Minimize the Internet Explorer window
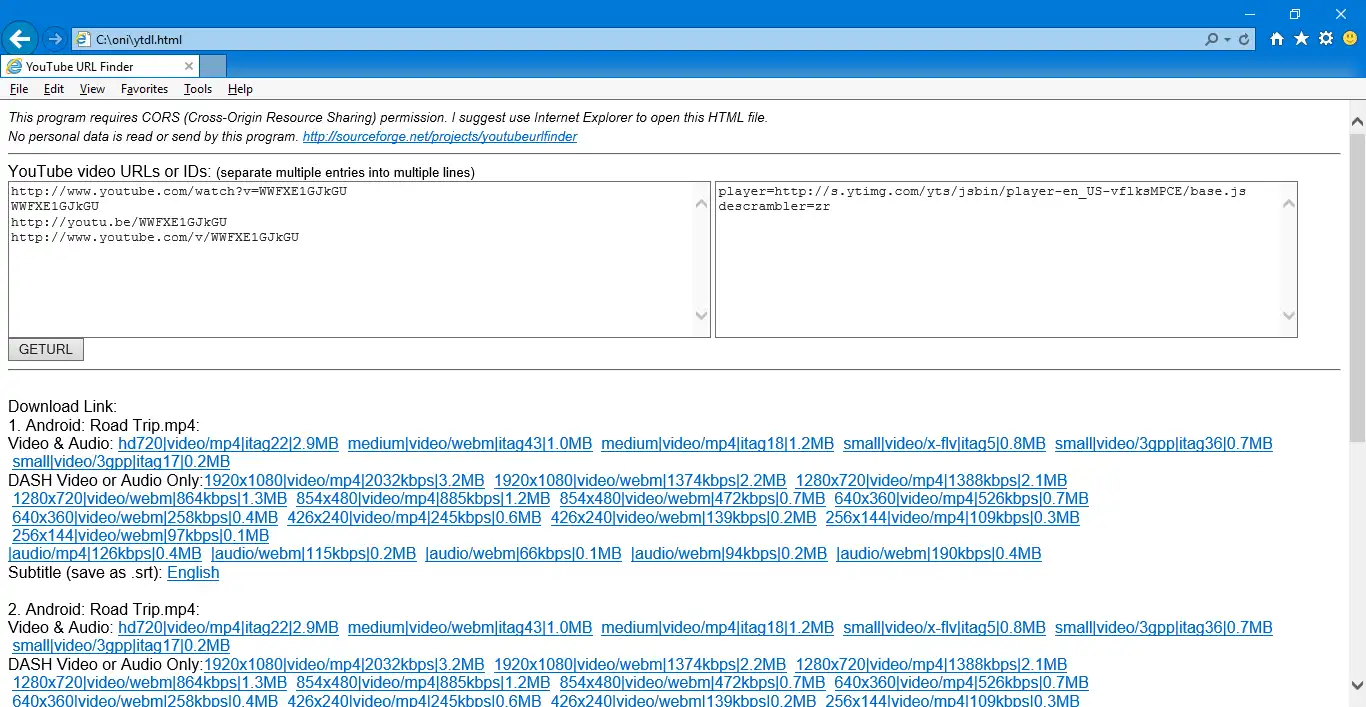The height and width of the screenshot is (707, 1366). [1249, 14]
